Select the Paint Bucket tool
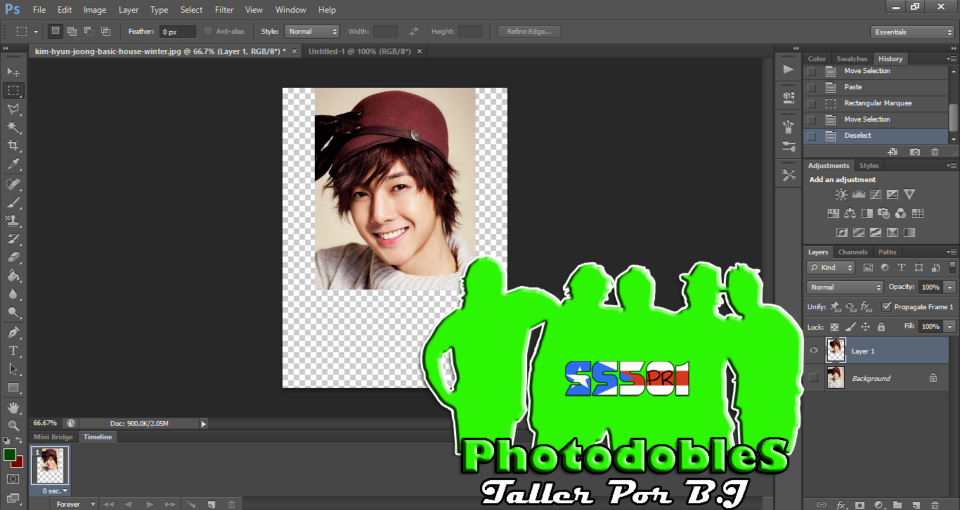The height and width of the screenshot is (510, 960). click(13, 276)
